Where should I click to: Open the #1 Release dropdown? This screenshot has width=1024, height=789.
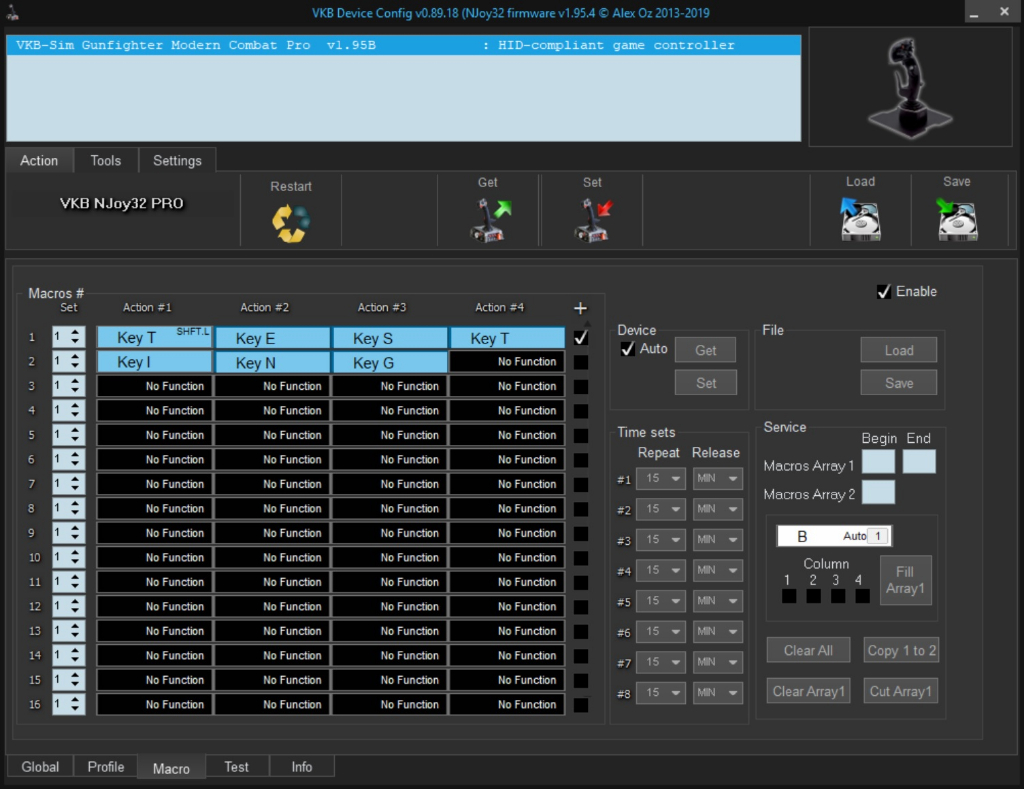click(x=718, y=479)
